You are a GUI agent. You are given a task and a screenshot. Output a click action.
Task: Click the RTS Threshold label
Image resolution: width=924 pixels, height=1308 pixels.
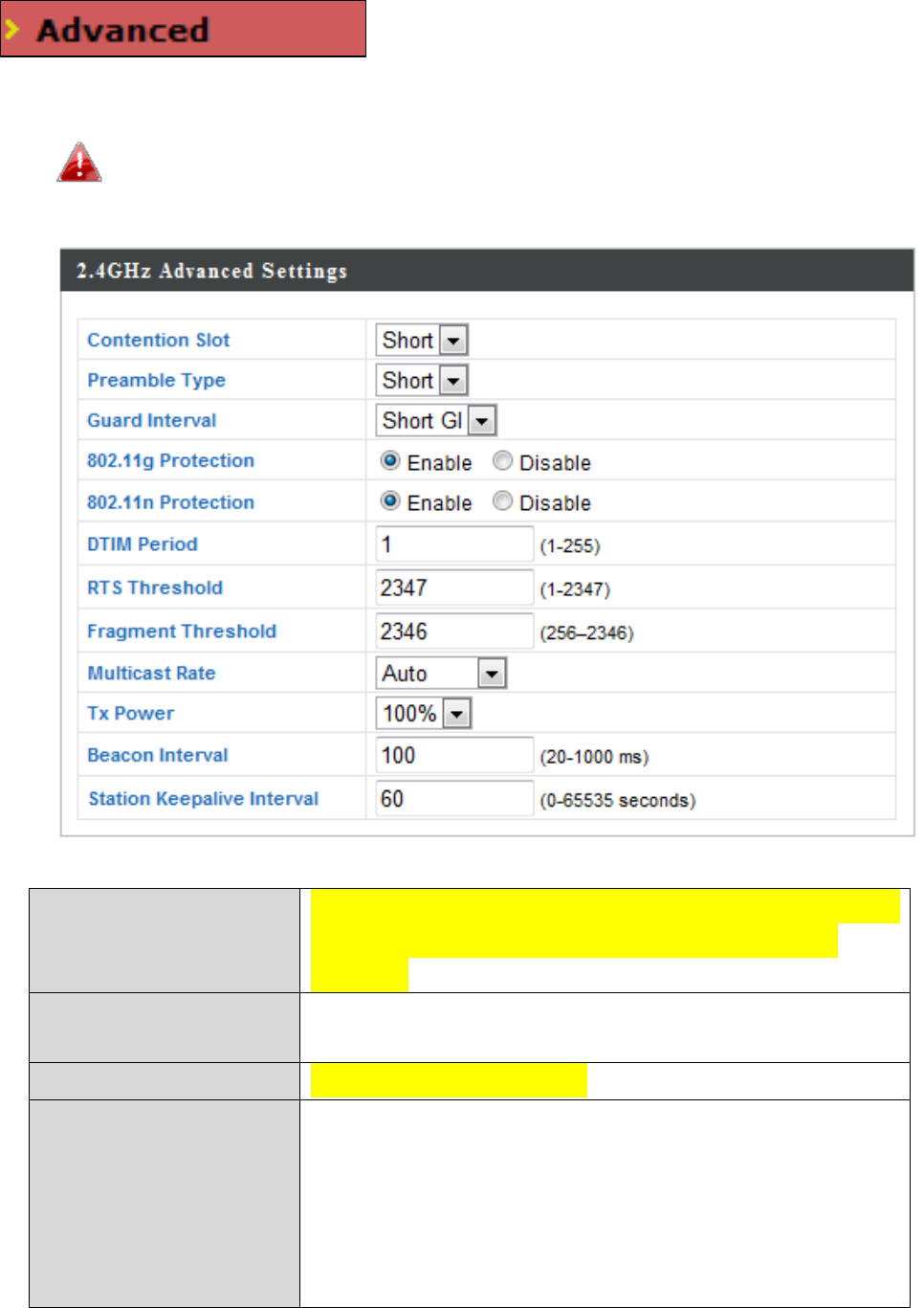tap(155, 588)
